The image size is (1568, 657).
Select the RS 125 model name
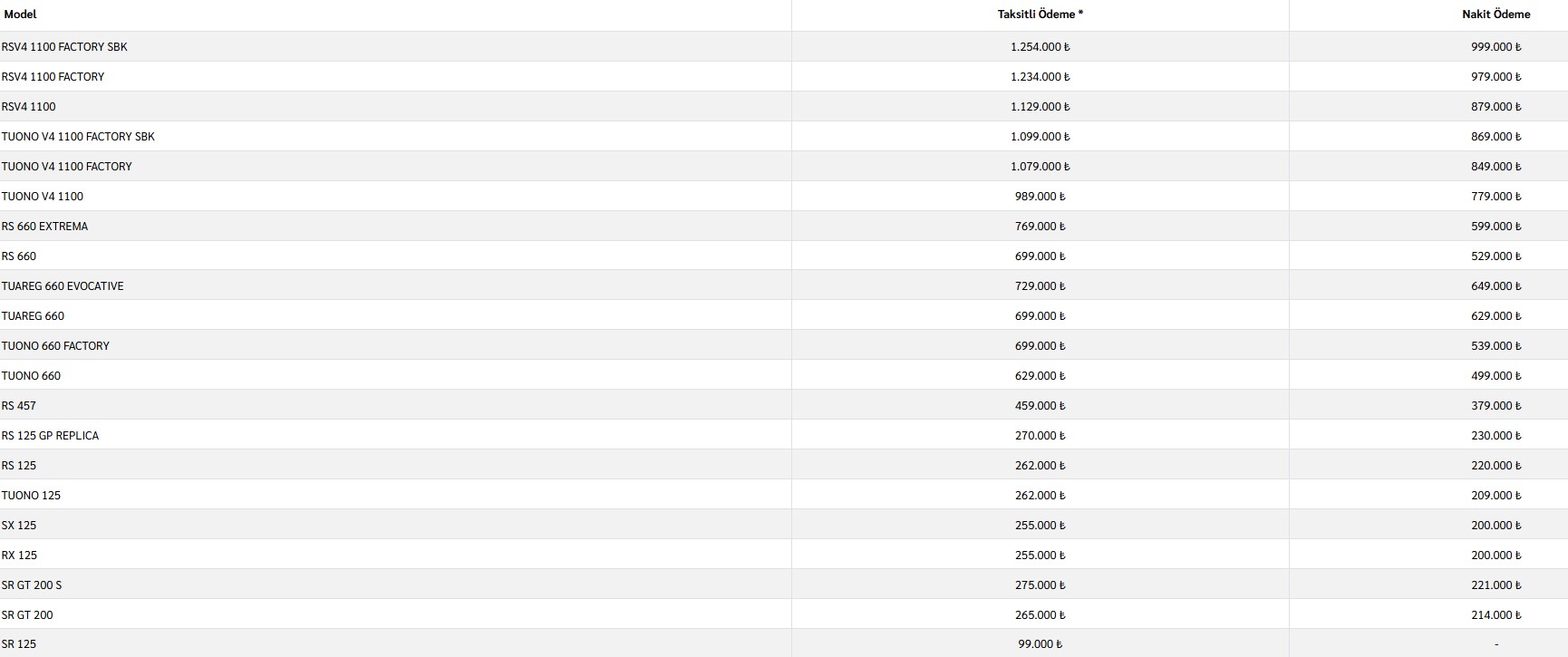point(19,466)
